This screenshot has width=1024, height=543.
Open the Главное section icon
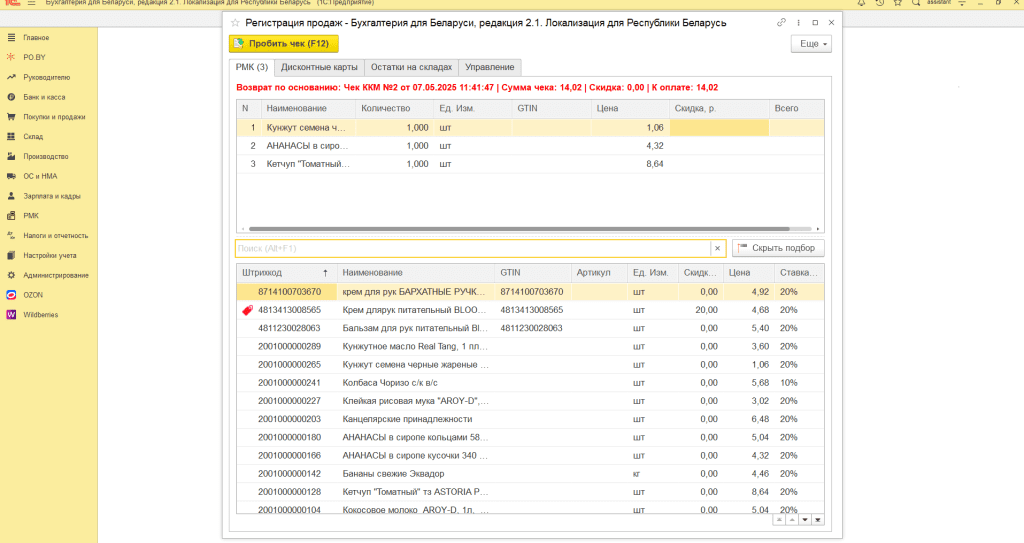tap(11, 38)
